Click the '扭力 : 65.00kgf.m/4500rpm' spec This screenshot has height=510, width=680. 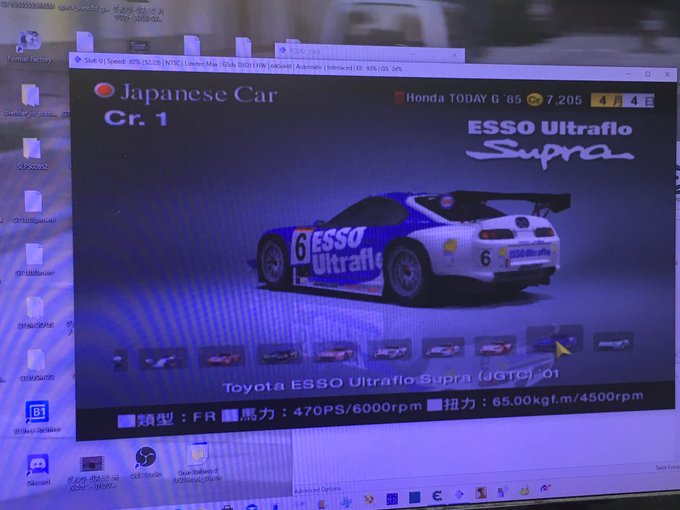click(x=535, y=400)
